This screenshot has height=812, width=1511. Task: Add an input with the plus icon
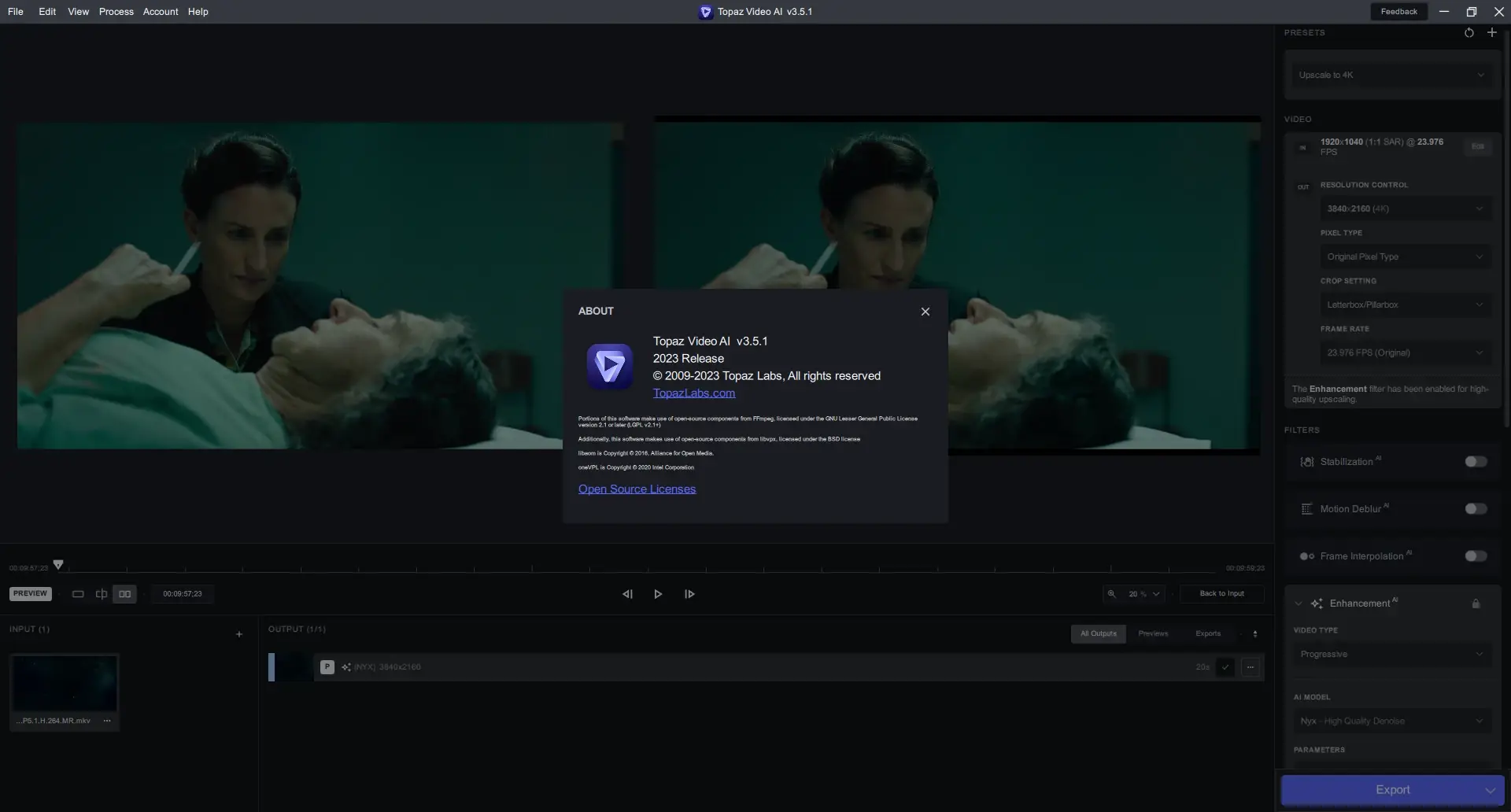click(x=239, y=635)
